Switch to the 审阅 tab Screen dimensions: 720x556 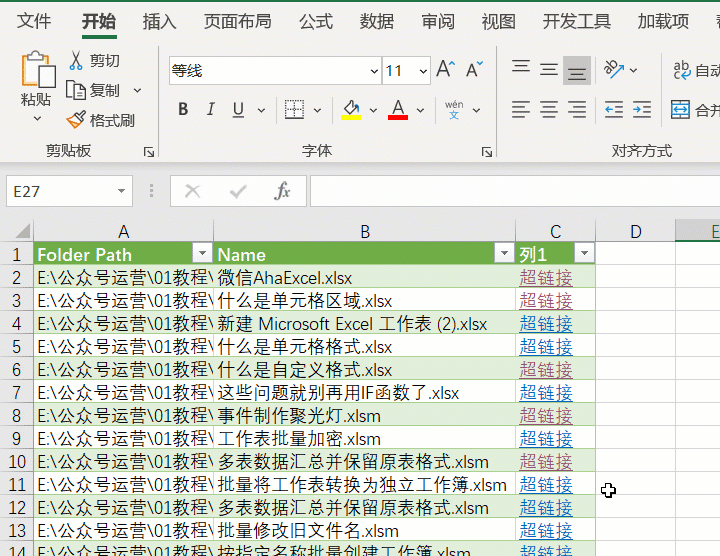coord(438,22)
